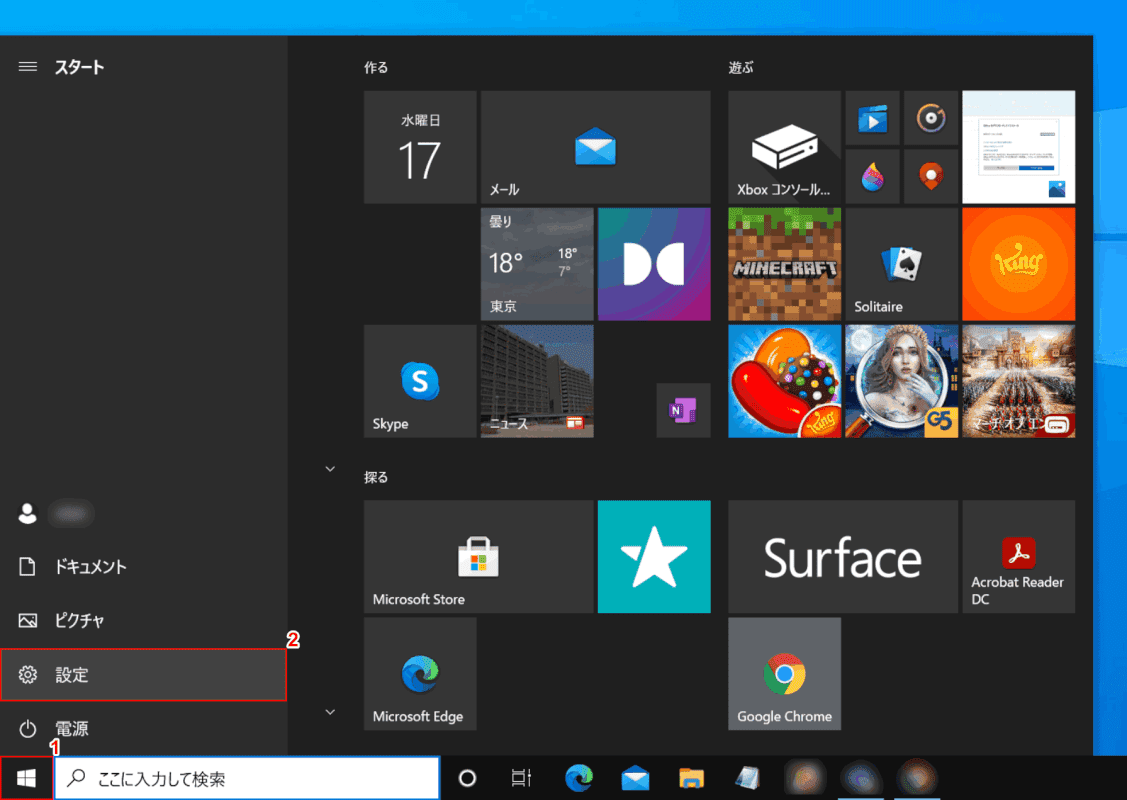Open the Mail tile
The image size is (1127, 800).
(595, 147)
